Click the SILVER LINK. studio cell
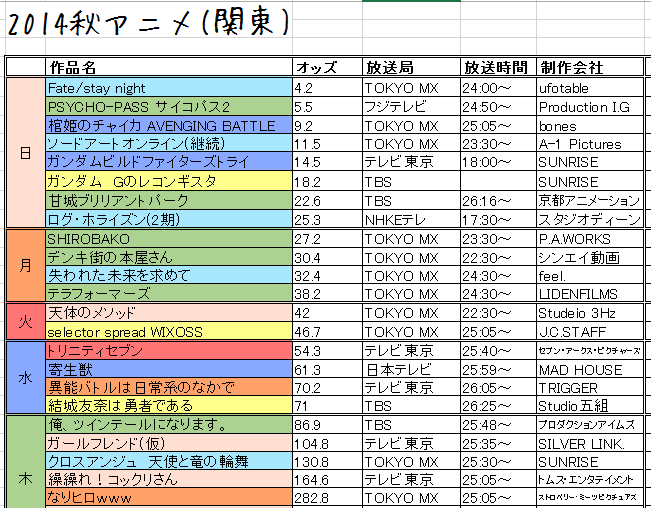Image resolution: width=651 pixels, height=508 pixels. click(x=590, y=443)
